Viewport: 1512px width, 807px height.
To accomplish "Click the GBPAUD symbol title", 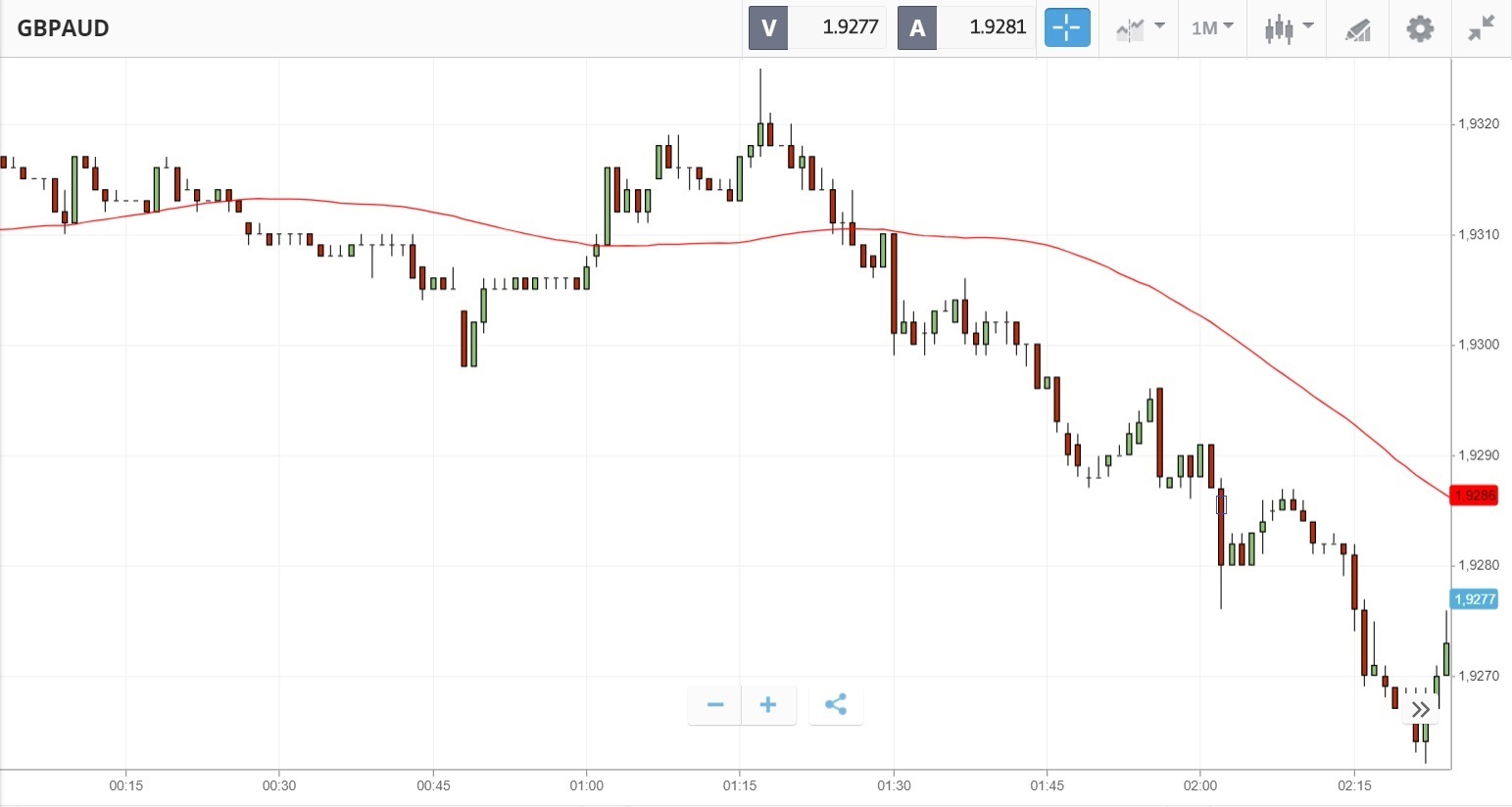I will [63, 27].
